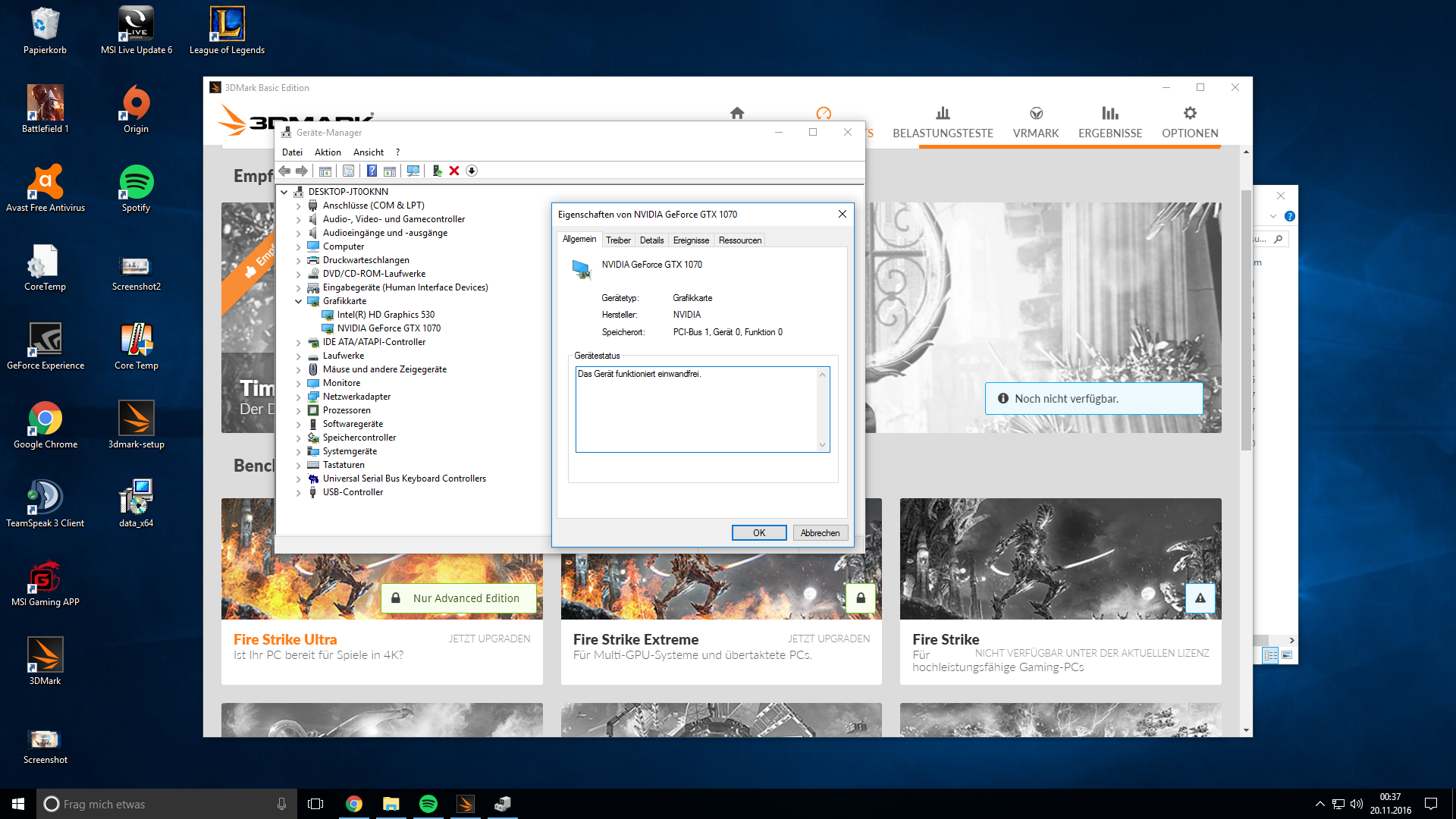Collapse the Grafikkarte tree node
This screenshot has width=1456, height=819.
click(299, 301)
